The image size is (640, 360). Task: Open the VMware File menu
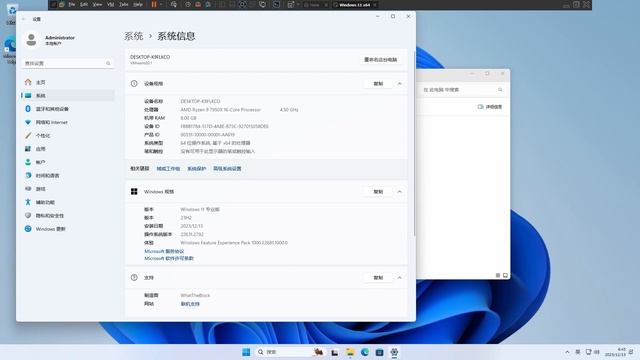coord(72,4)
